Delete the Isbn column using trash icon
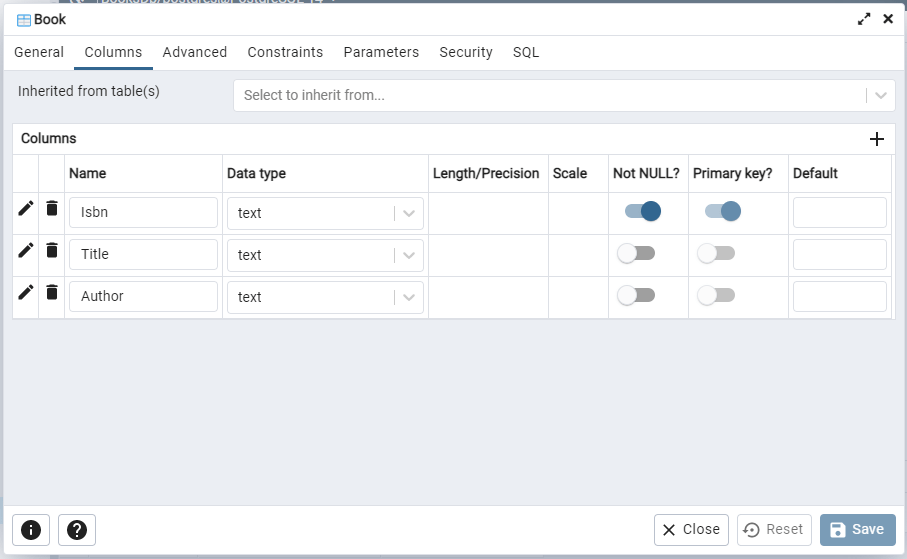907x559 pixels. pos(52,209)
